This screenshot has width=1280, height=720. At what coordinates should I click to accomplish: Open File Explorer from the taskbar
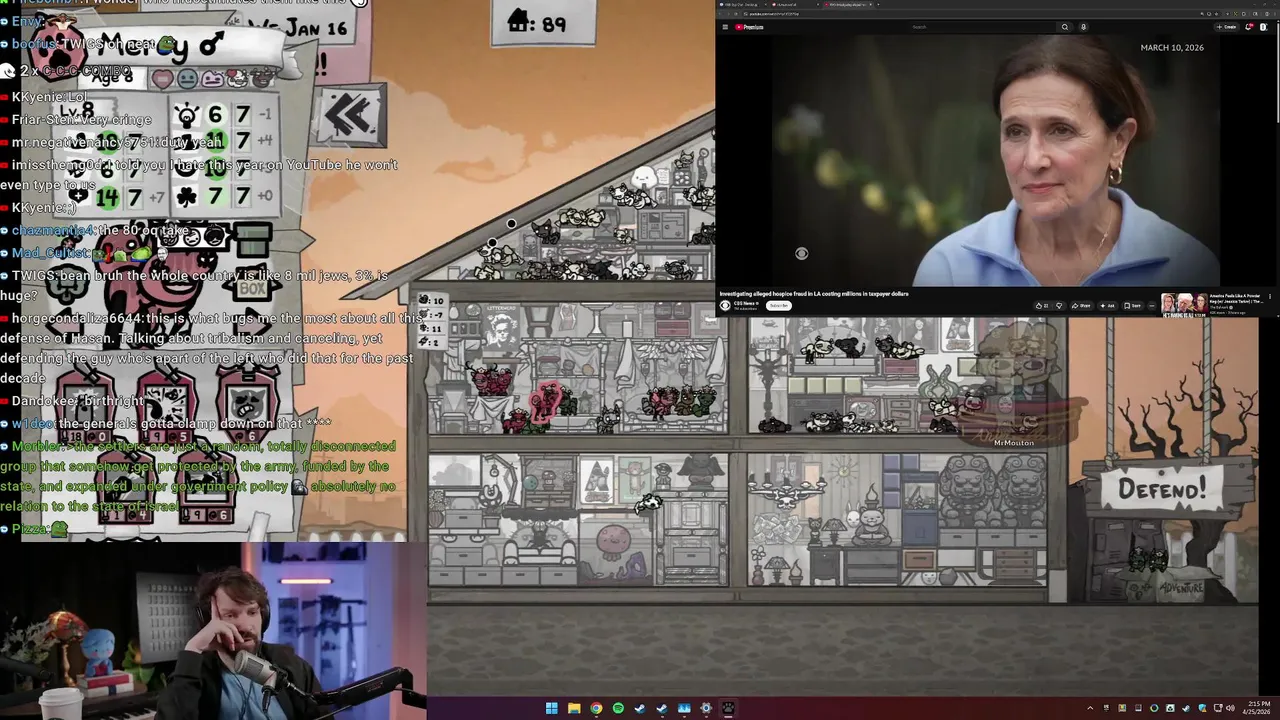574,708
